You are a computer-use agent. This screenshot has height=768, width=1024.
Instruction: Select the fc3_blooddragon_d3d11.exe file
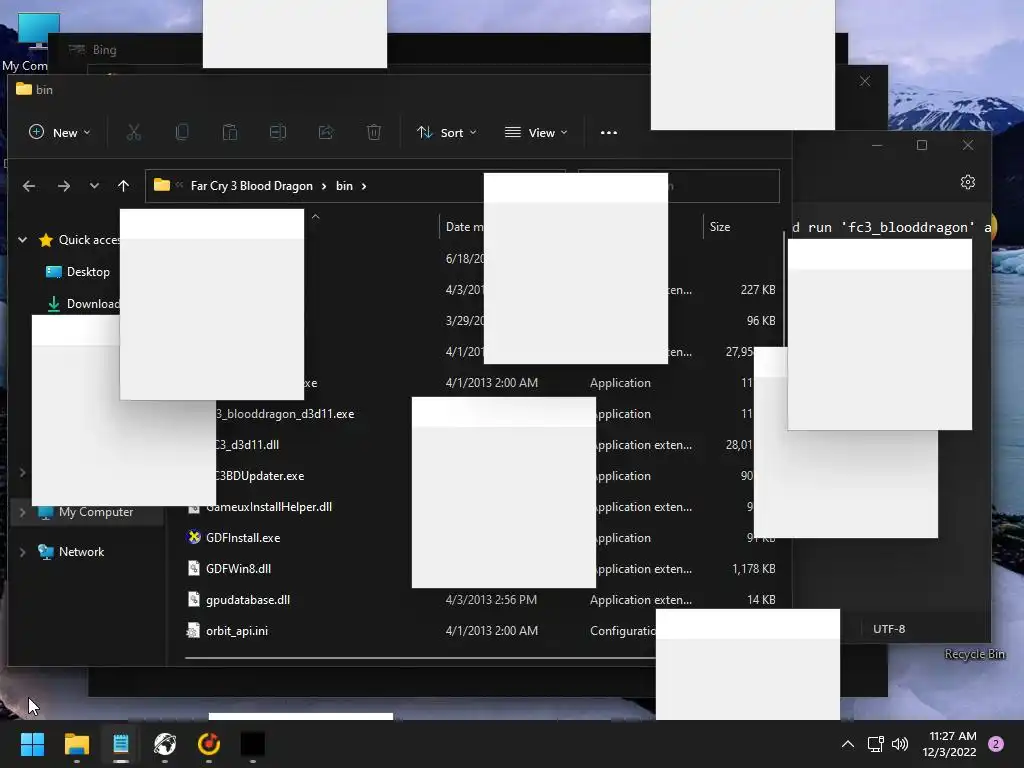click(x=285, y=414)
